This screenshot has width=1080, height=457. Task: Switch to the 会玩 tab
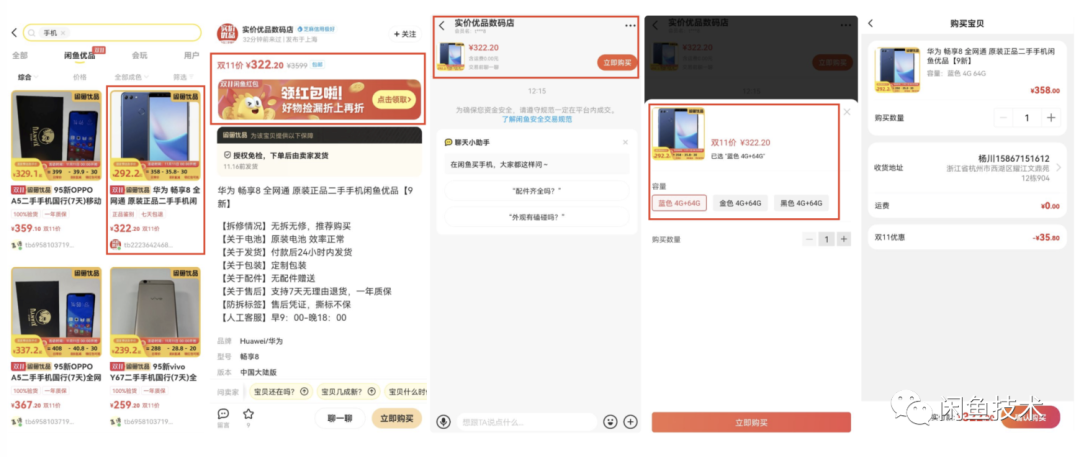[139, 55]
